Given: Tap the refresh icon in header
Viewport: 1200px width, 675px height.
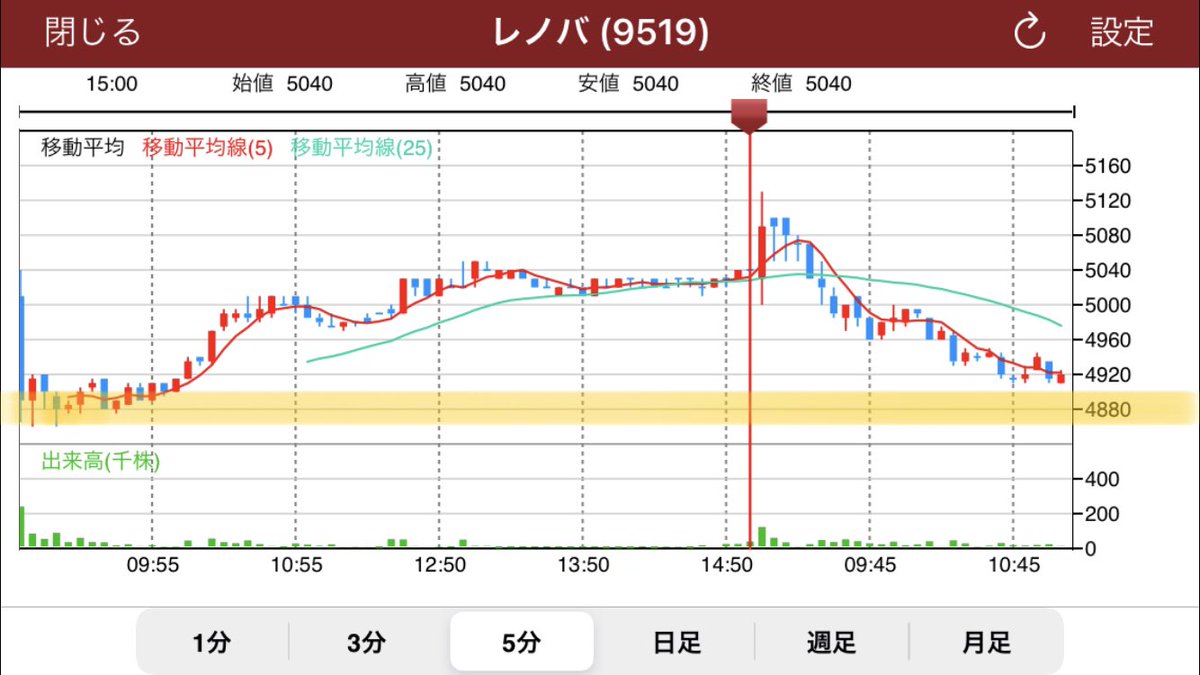Looking at the screenshot, I should pos(1029,33).
